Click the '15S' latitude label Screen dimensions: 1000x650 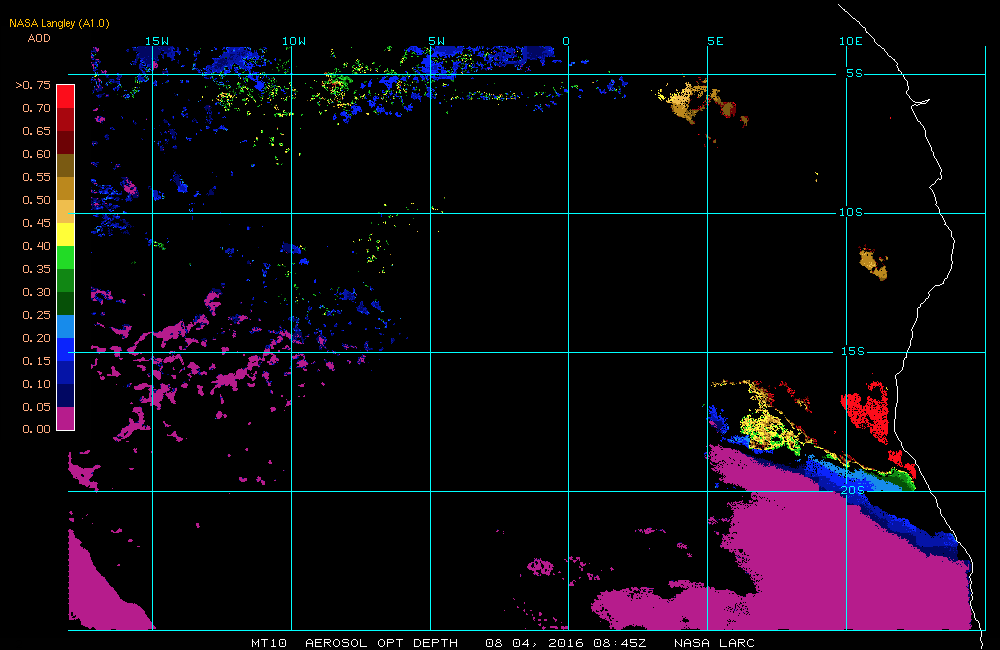click(x=853, y=351)
